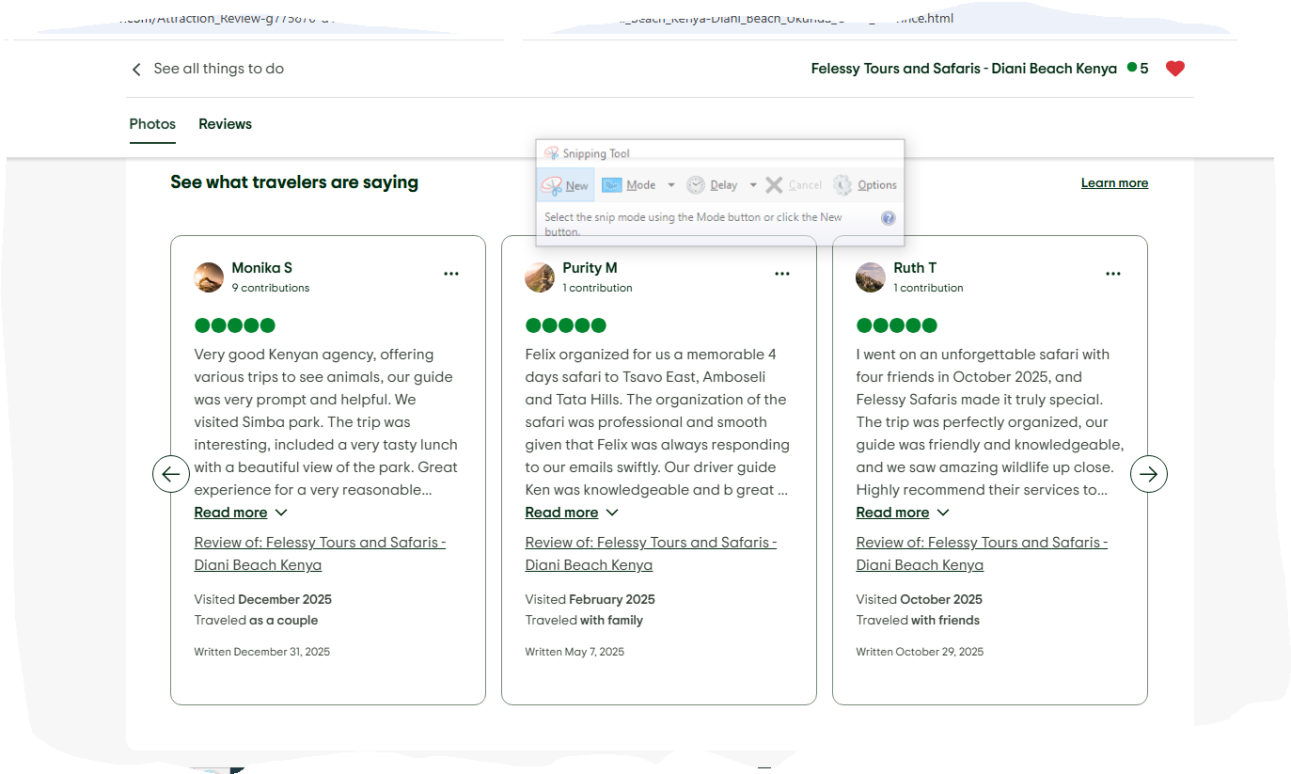Click the next reviews arrow button

tap(1148, 474)
